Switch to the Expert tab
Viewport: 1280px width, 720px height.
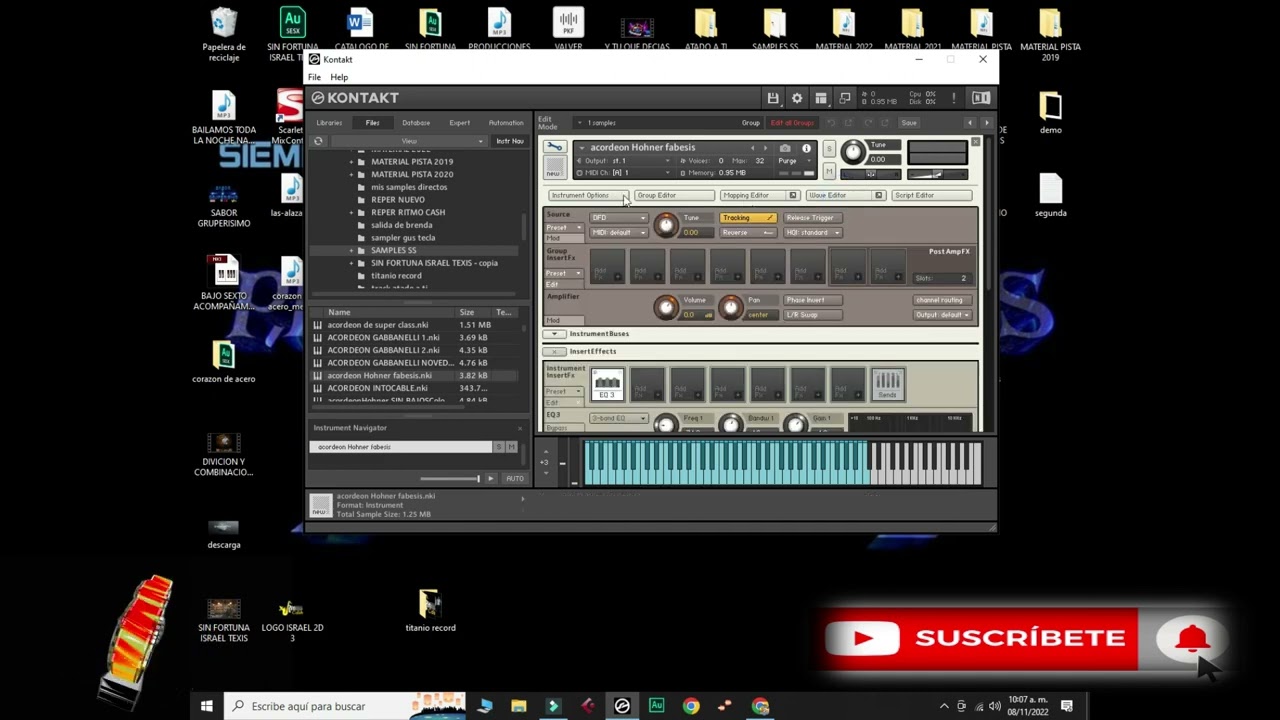(460, 123)
